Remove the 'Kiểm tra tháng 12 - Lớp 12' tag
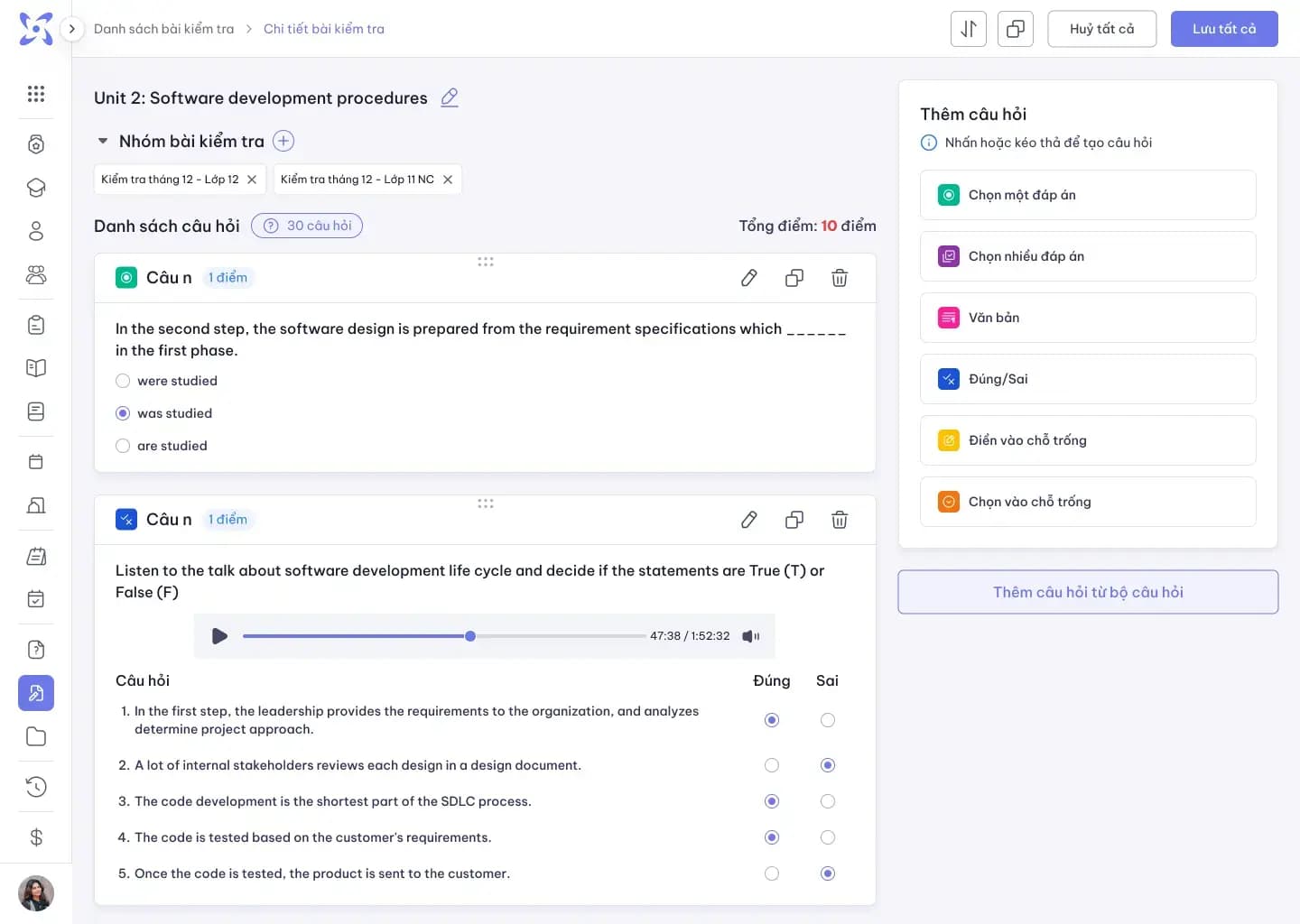This screenshot has width=1300, height=924. 252,180
